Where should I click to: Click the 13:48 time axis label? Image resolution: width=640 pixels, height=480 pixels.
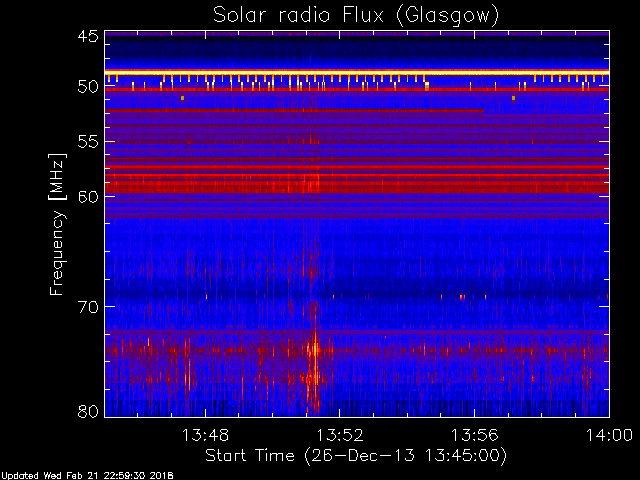(205, 435)
